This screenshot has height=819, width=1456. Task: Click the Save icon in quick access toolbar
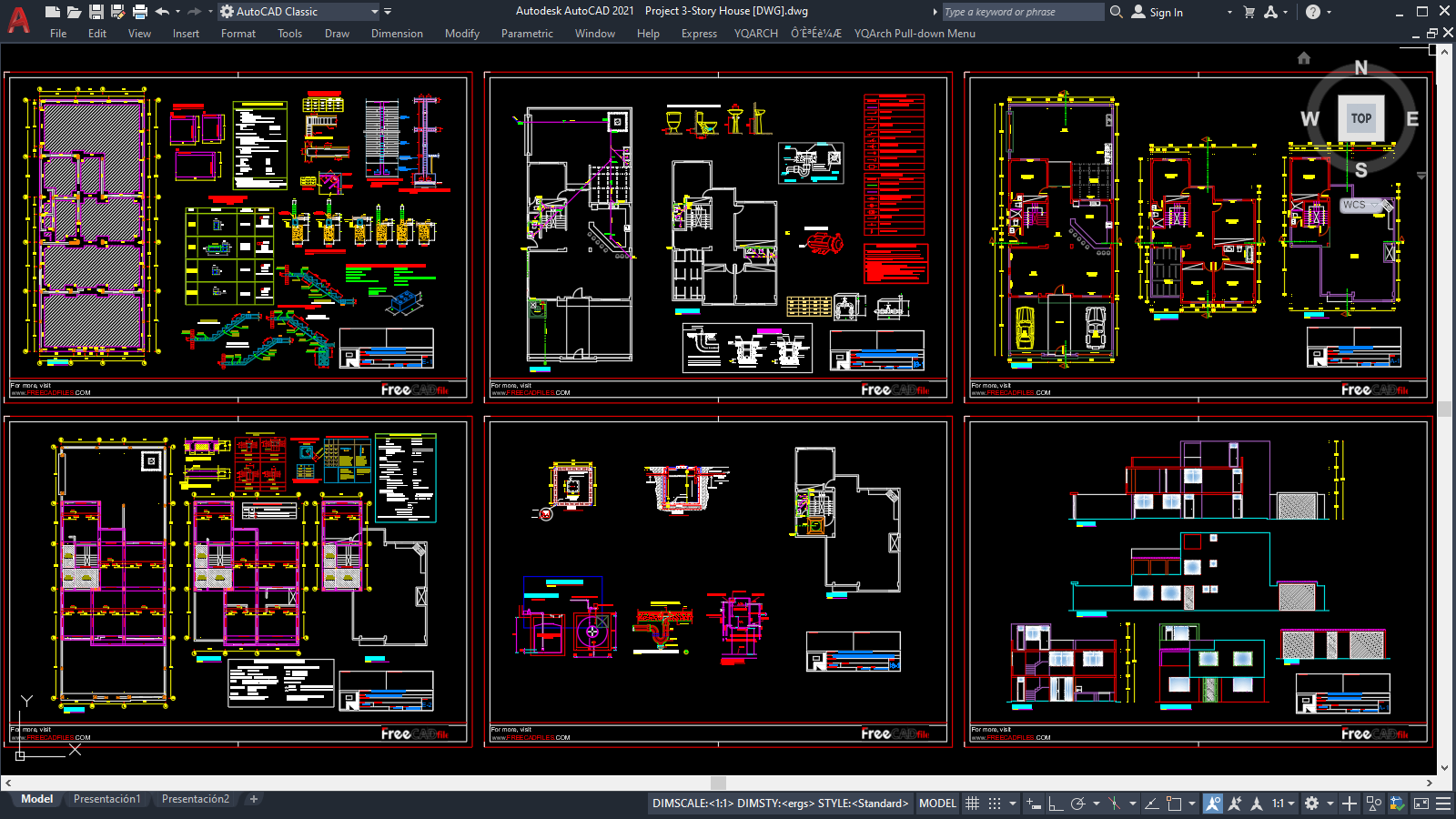pyautogui.click(x=96, y=12)
